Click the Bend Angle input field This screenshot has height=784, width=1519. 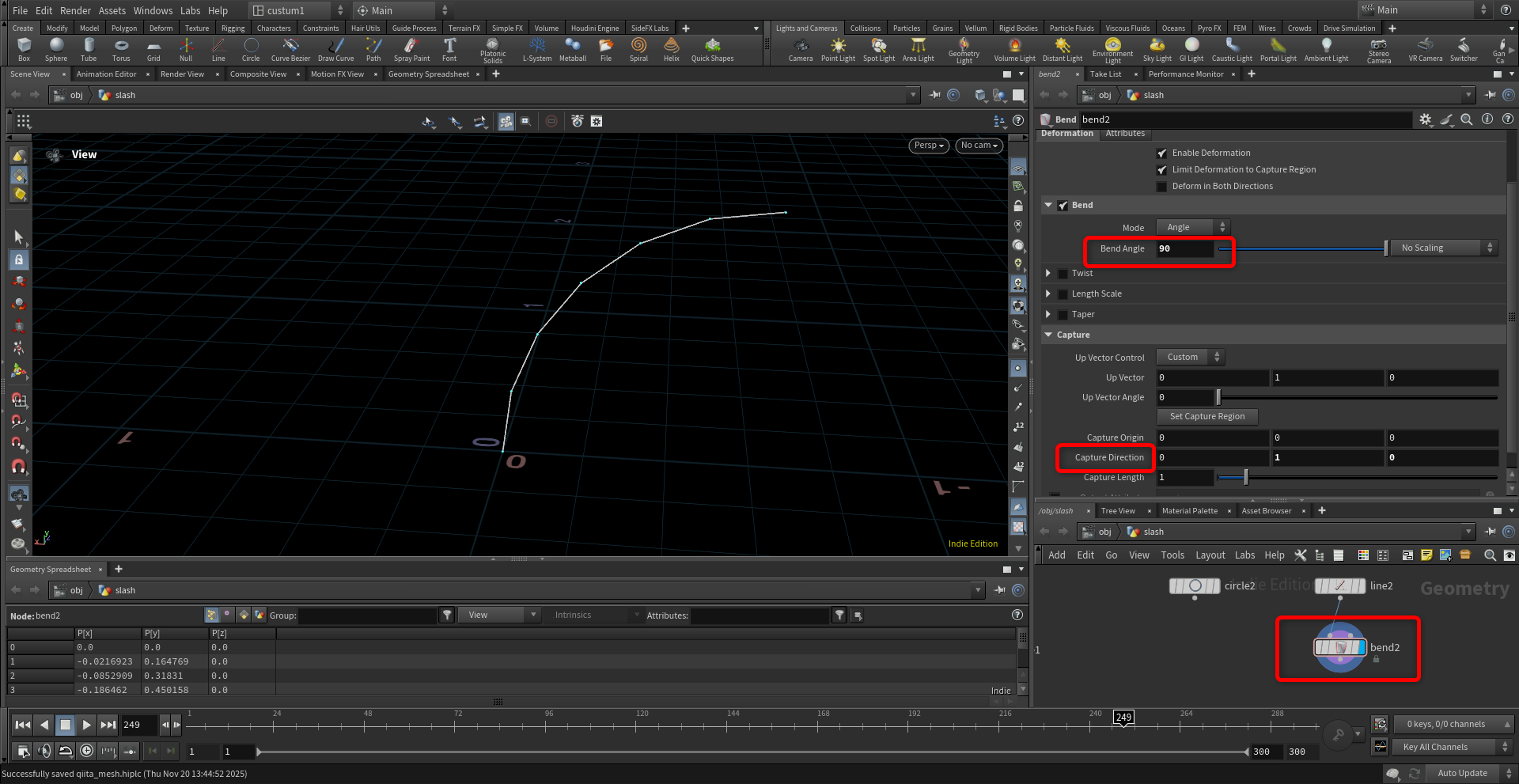1184,248
